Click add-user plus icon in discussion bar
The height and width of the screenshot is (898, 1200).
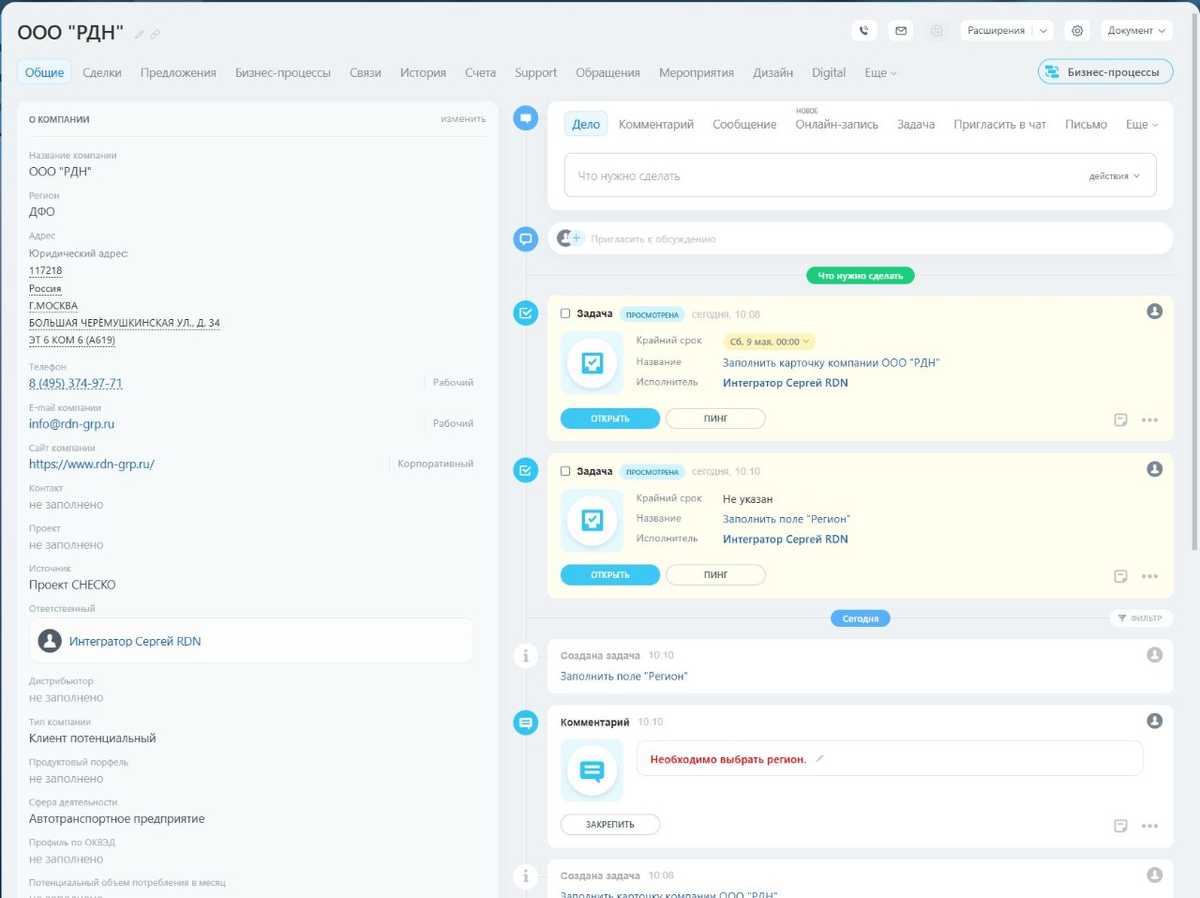(576, 238)
